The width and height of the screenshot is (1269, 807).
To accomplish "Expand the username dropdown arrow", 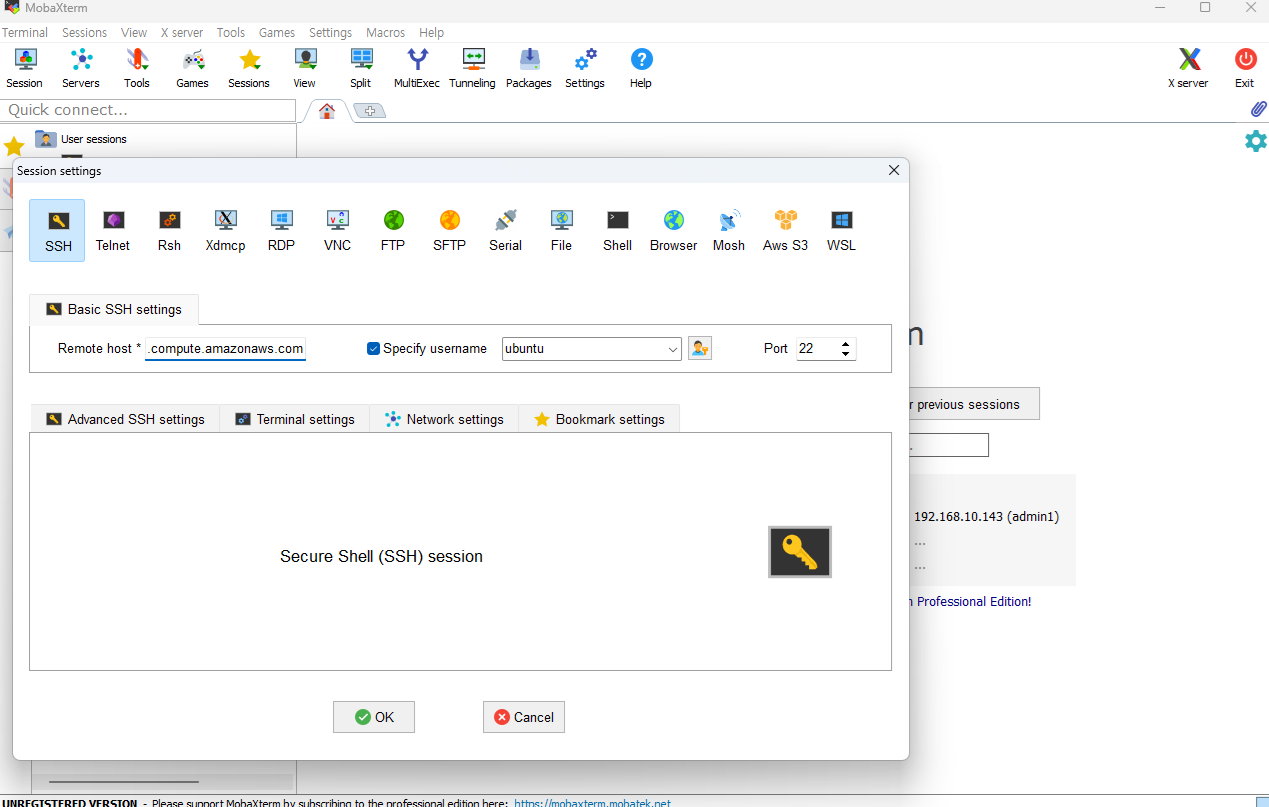I will click(673, 349).
